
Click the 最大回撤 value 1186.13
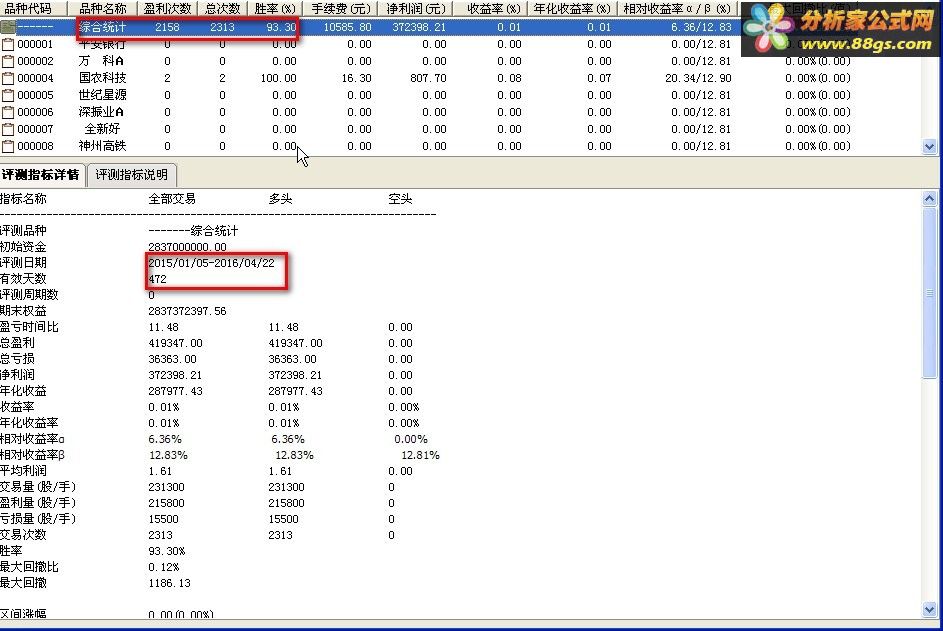(x=170, y=583)
